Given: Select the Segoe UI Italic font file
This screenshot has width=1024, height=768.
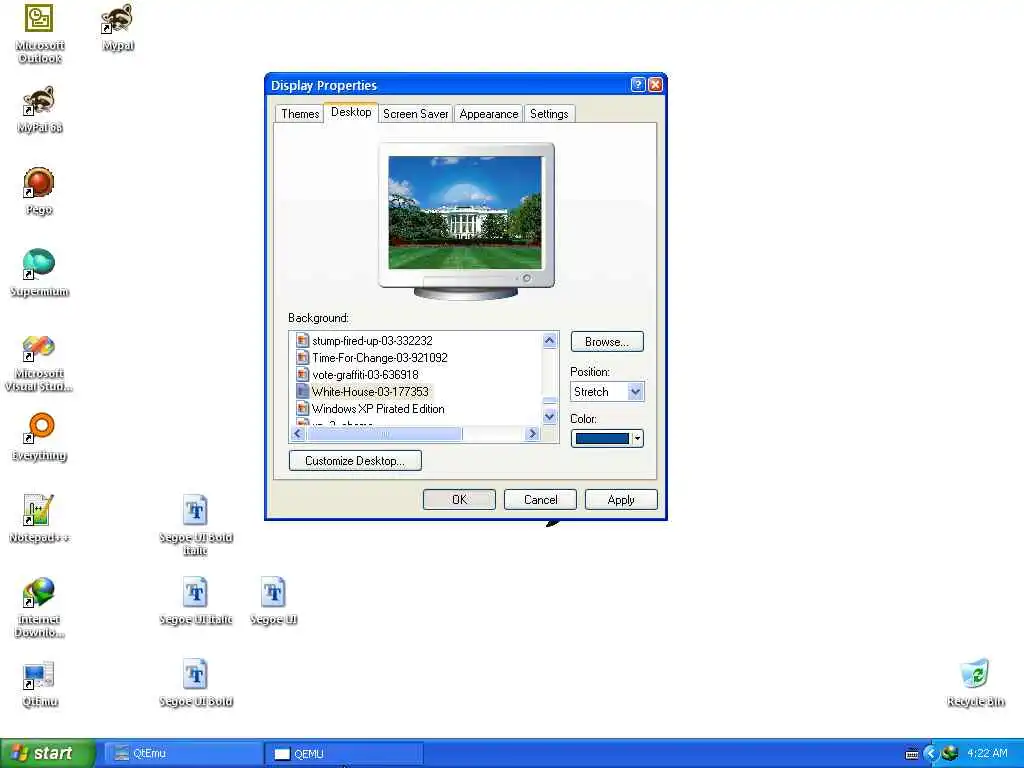Looking at the screenshot, I should point(195,601).
